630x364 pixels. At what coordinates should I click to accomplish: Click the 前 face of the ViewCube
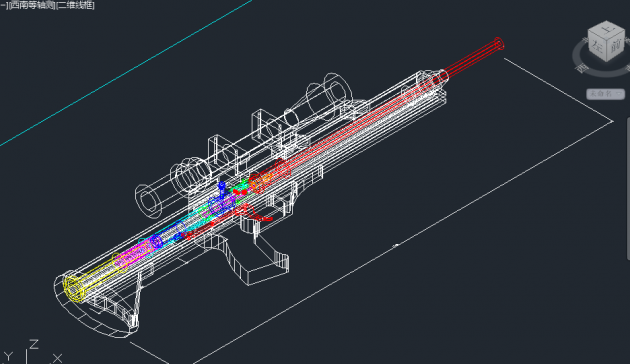pyautogui.click(x=616, y=45)
